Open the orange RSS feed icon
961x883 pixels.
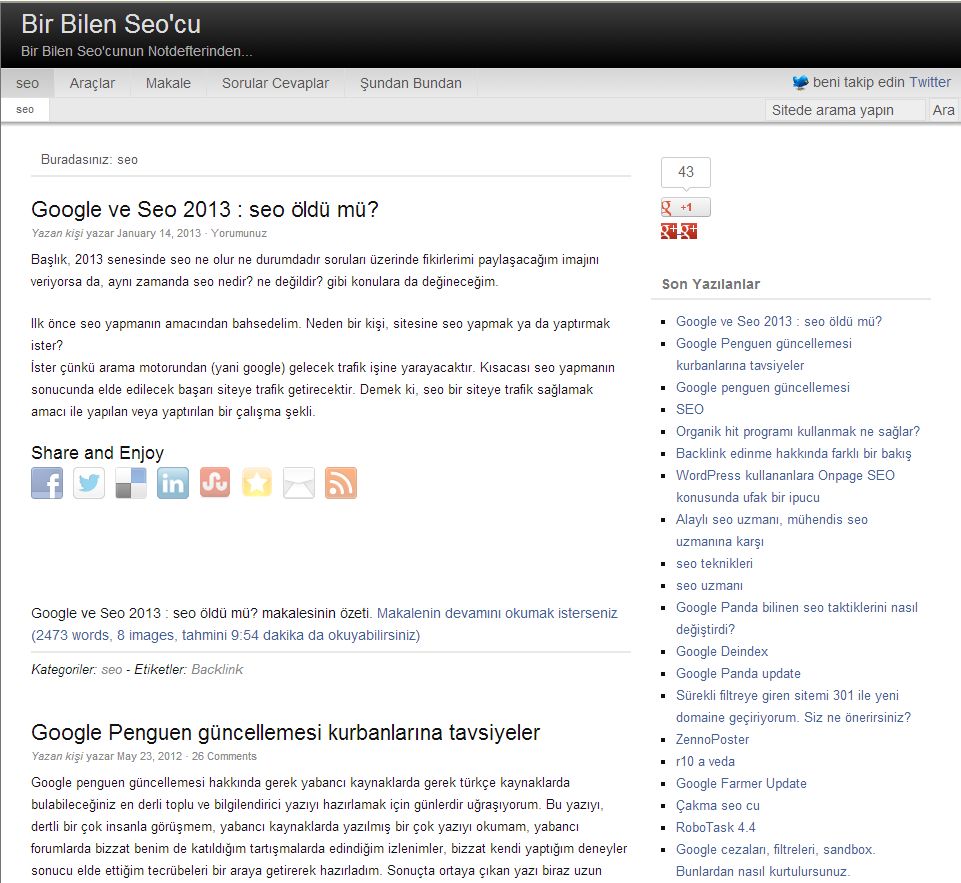click(341, 483)
